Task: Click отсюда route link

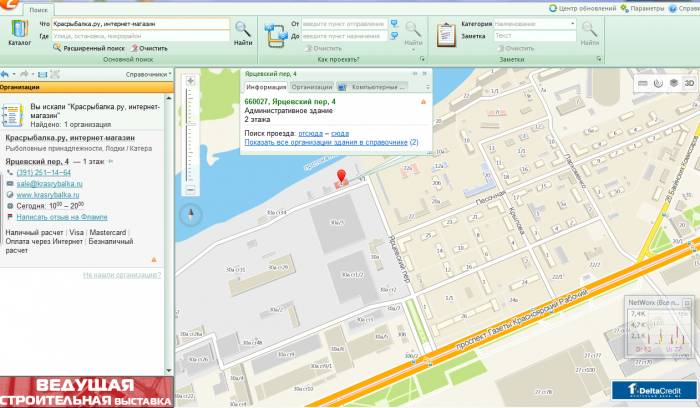Action: coord(310,133)
